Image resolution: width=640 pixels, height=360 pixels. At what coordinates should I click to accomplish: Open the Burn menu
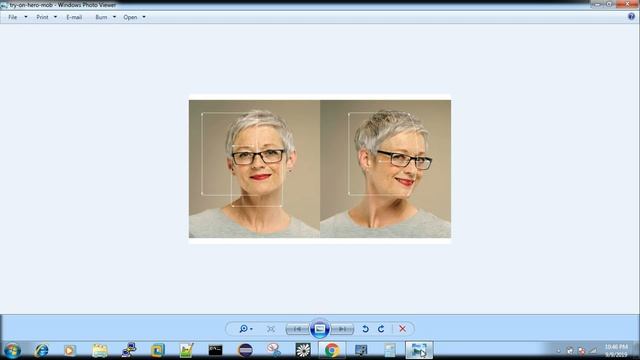[x=101, y=17]
